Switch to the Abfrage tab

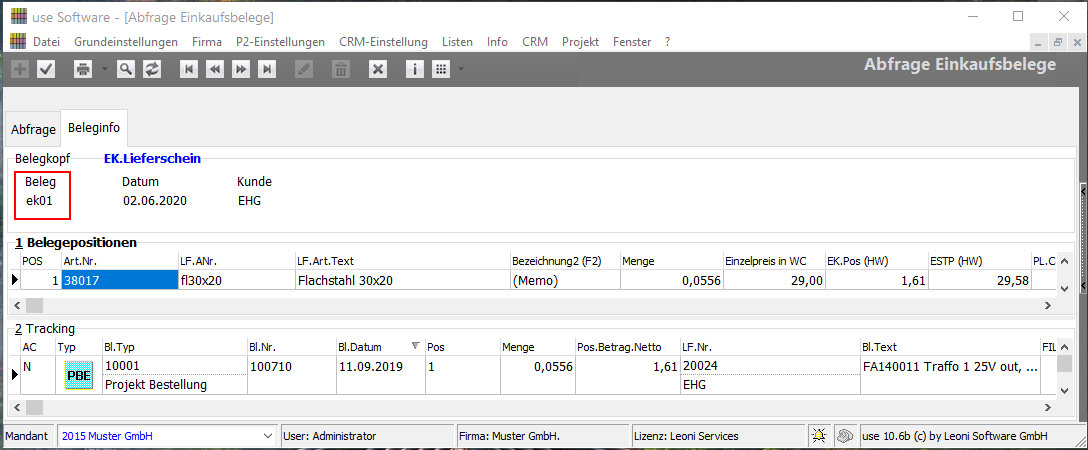tap(33, 130)
